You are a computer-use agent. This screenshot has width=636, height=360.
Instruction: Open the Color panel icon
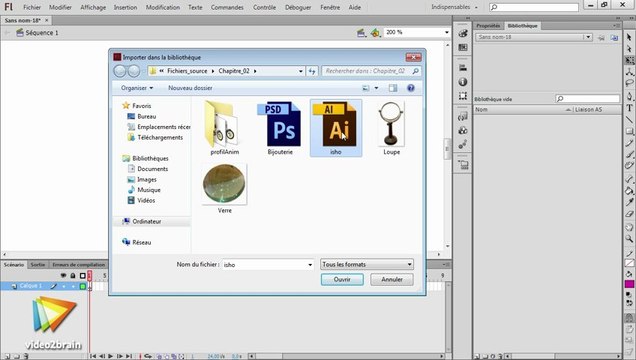coord(463,34)
